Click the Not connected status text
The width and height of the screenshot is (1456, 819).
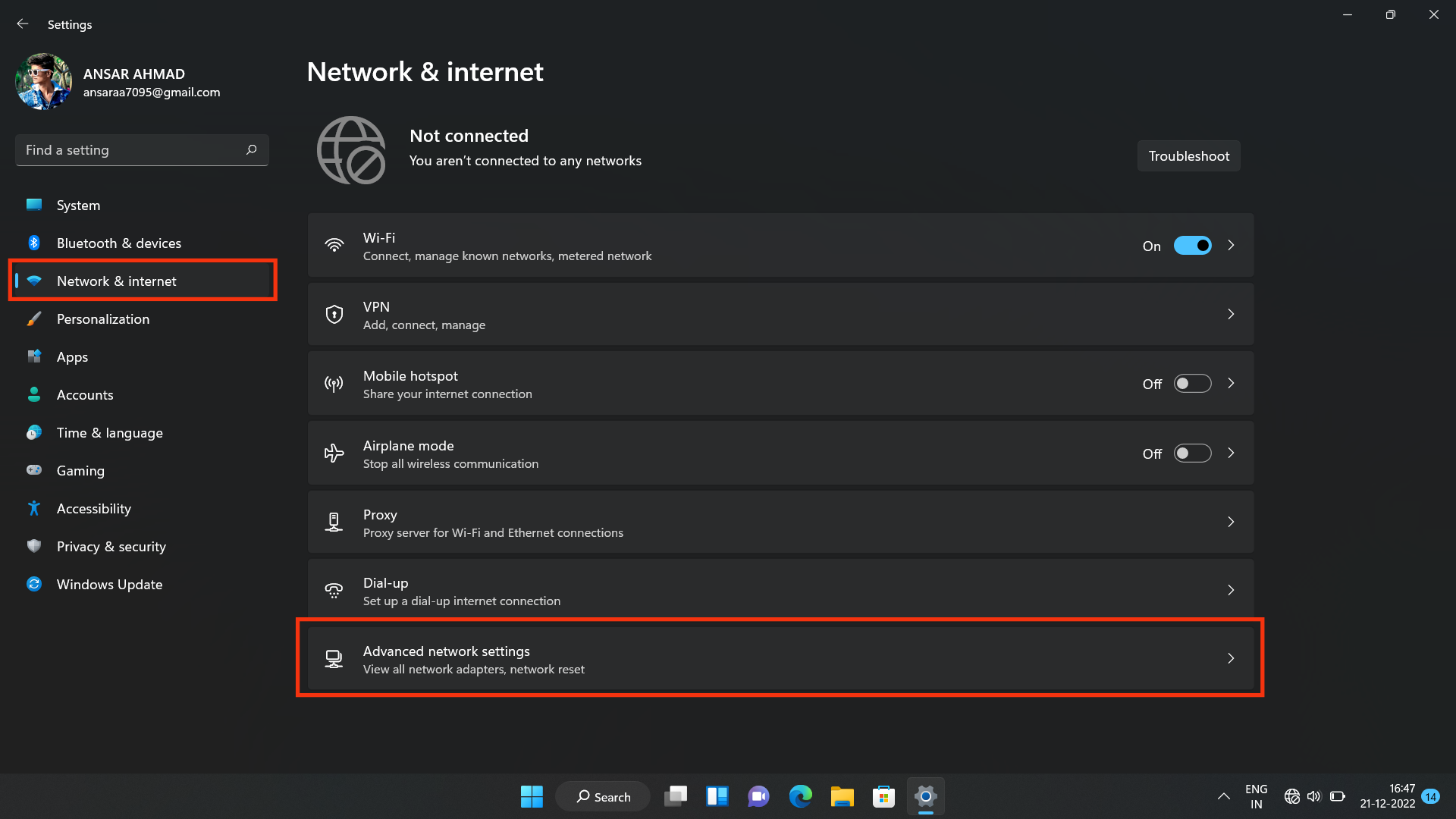pyautogui.click(x=469, y=136)
